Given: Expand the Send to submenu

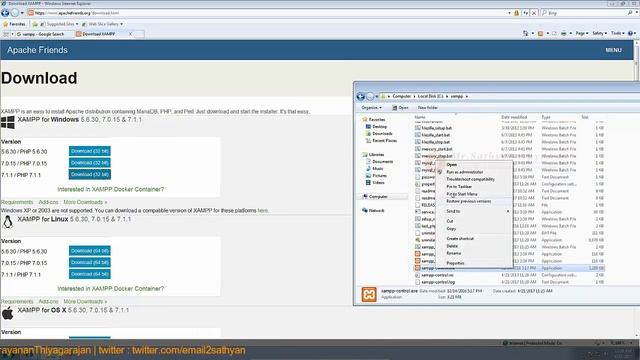Looking at the screenshot, I should click(475, 211).
